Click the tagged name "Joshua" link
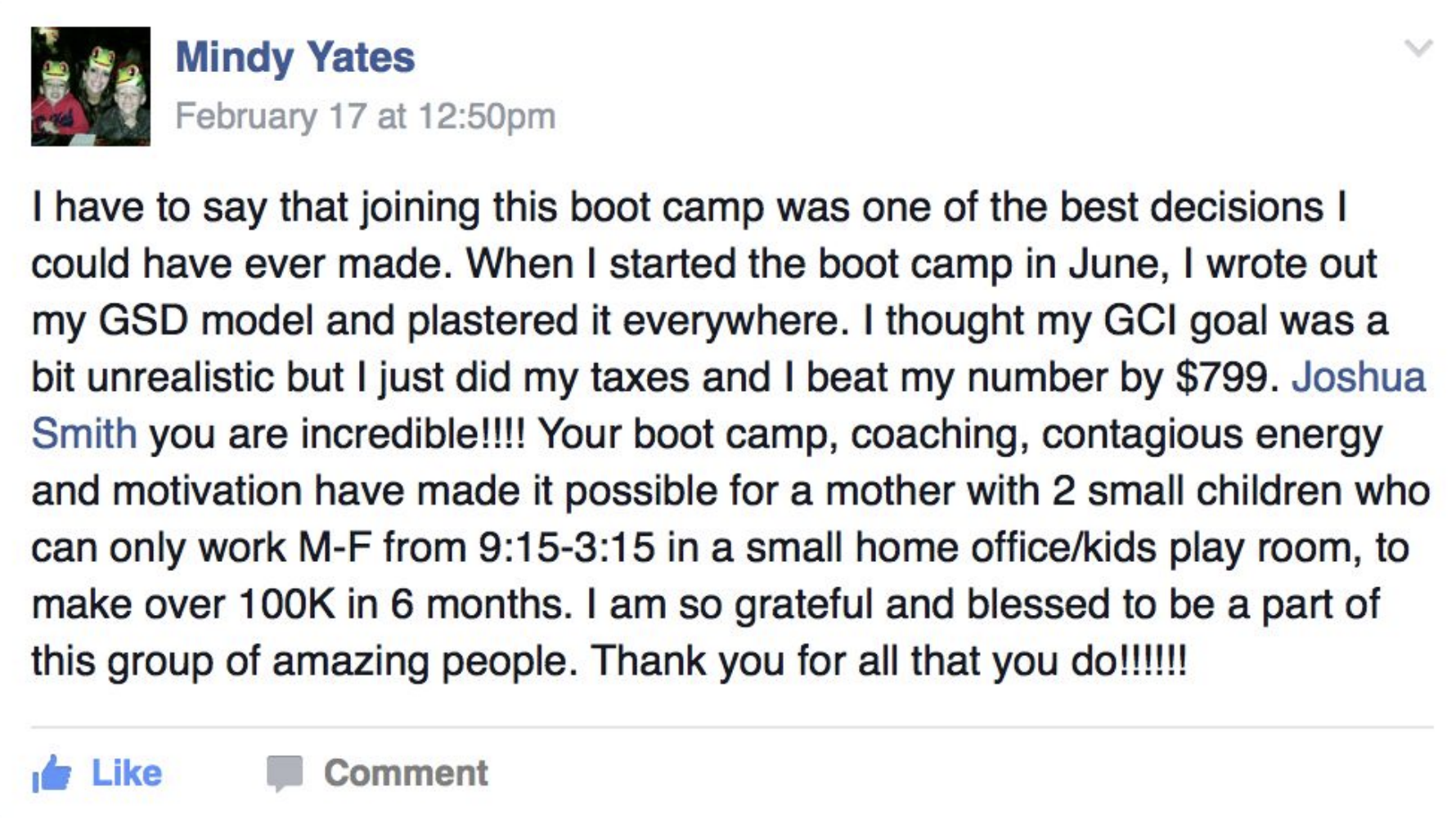Viewport: 1456px width, 818px height. [x=1359, y=377]
